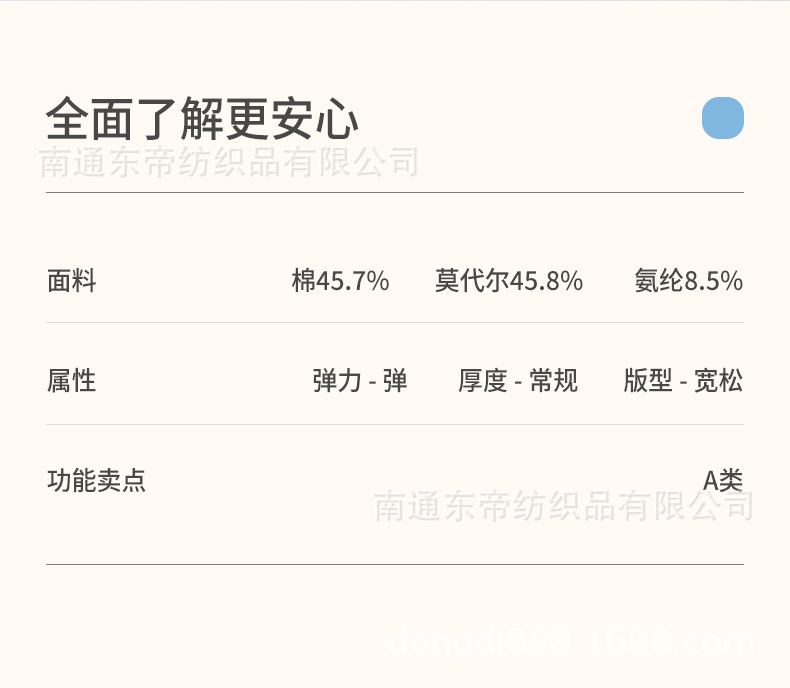790x688 pixels.
Task: Click the 氨纶8.5% composition value
Action: click(688, 281)
